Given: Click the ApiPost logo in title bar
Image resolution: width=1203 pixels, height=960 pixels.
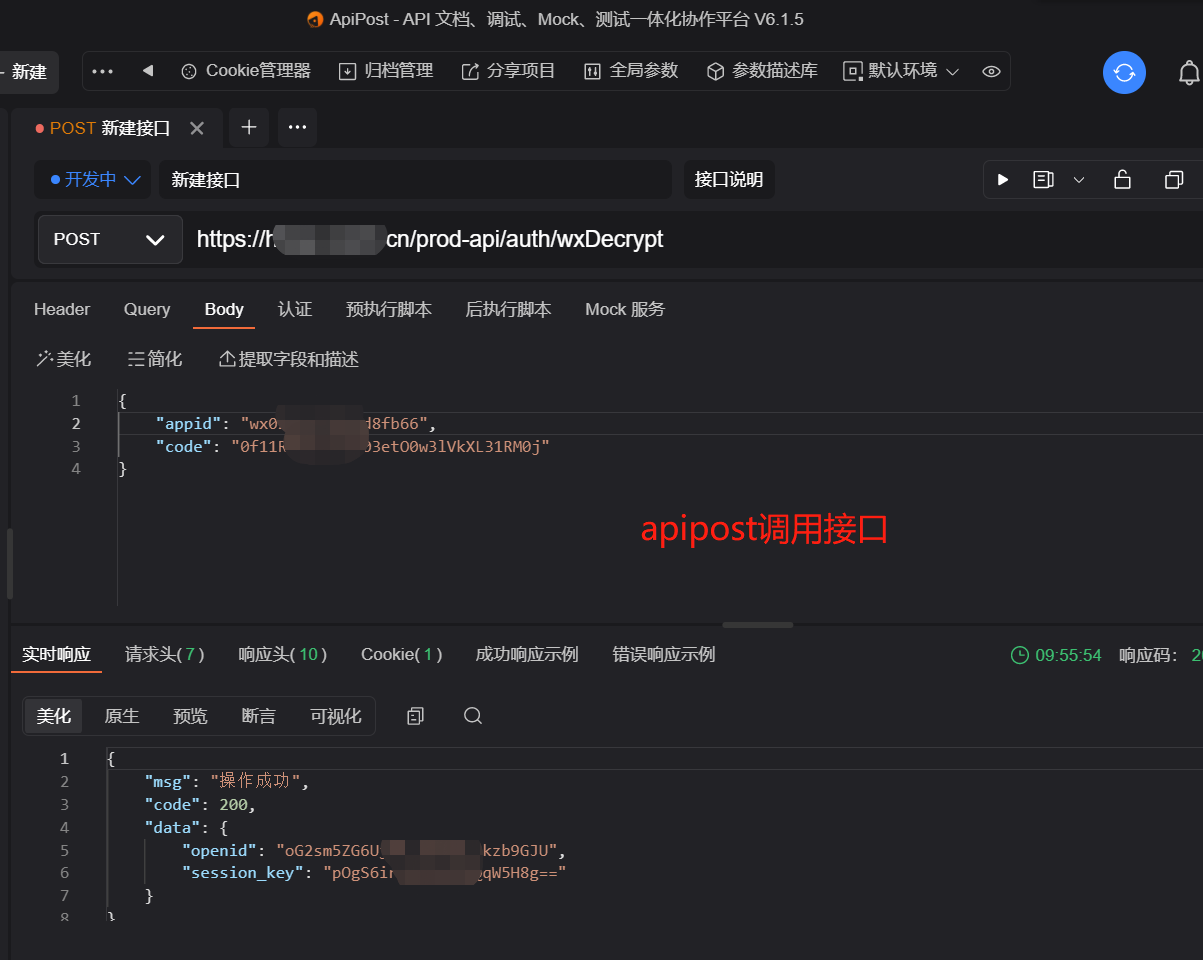Looking at the screenshot, I should click(x=315, y=19).
